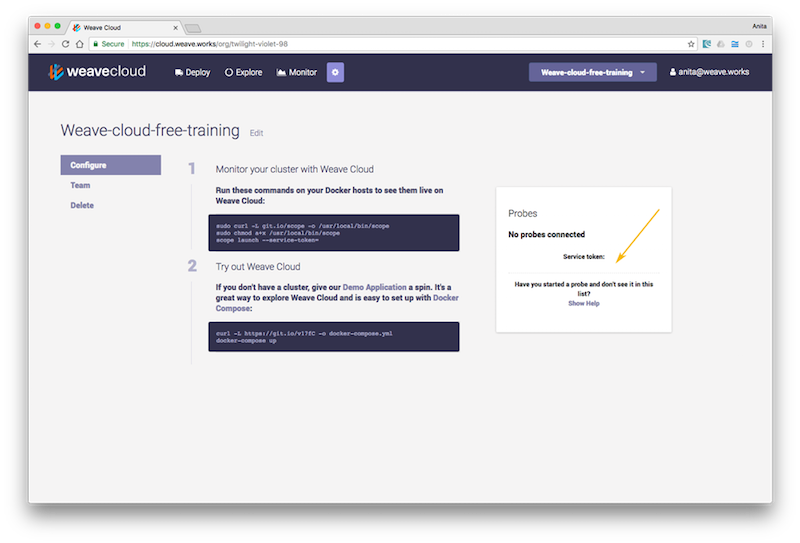Click the Weave Cloud tab title
The width and height of the screenshot is (800, 543).
[x=102, y=28]
